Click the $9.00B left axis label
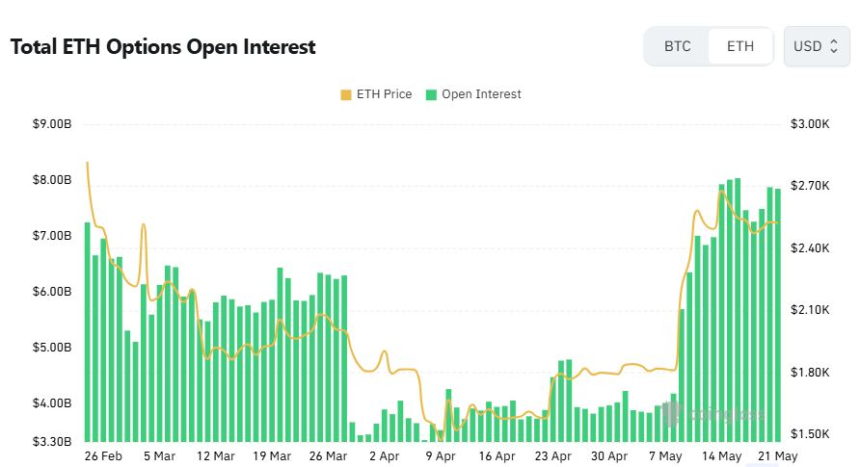This screenshot has width=860, height=467. (x=52, y=124)
